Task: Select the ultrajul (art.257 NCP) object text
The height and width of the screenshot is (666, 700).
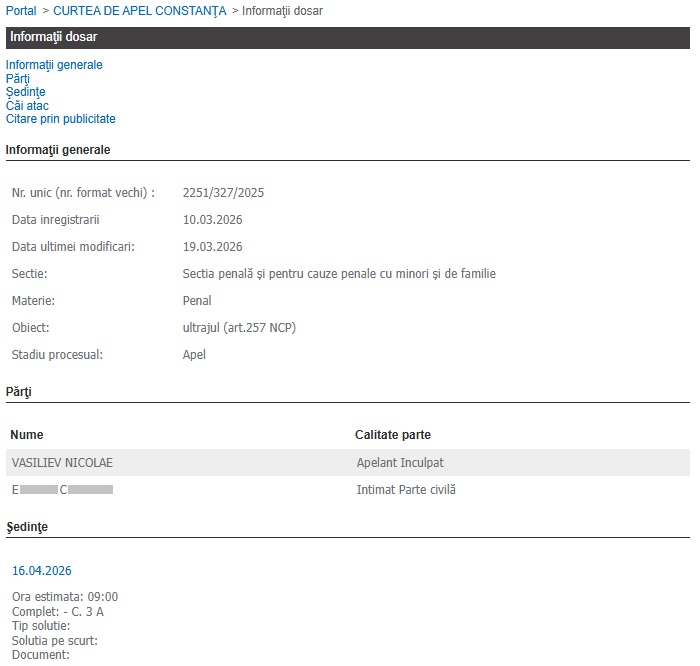Action: (239, 328)
